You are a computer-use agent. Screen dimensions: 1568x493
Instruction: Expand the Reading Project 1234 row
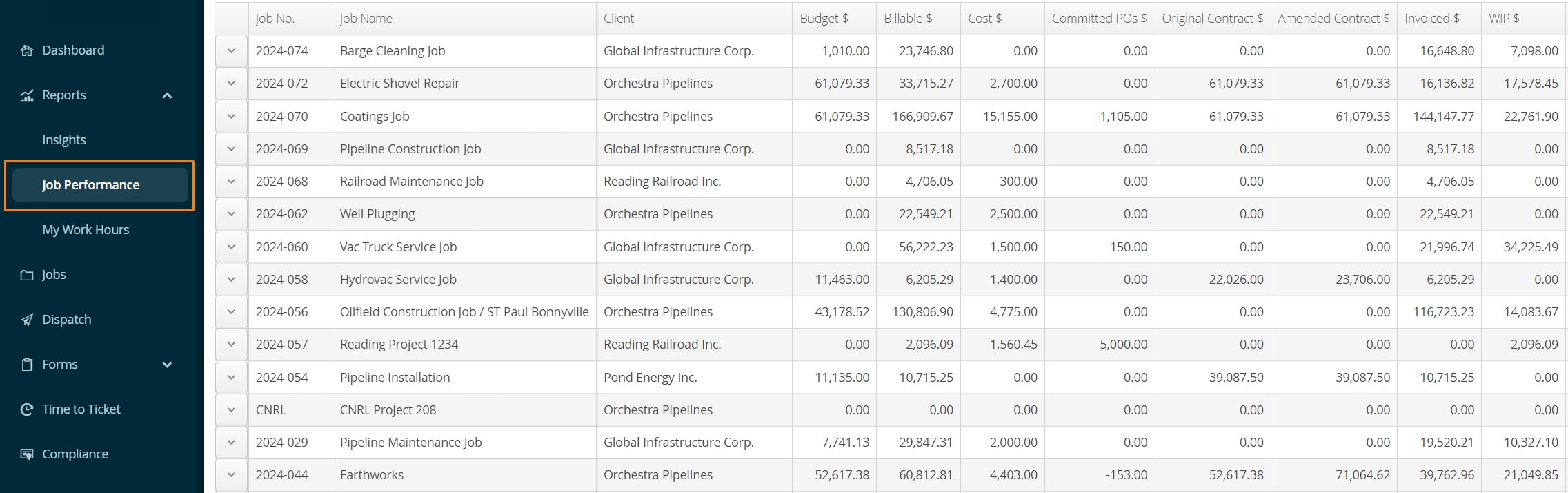point(231,345)
